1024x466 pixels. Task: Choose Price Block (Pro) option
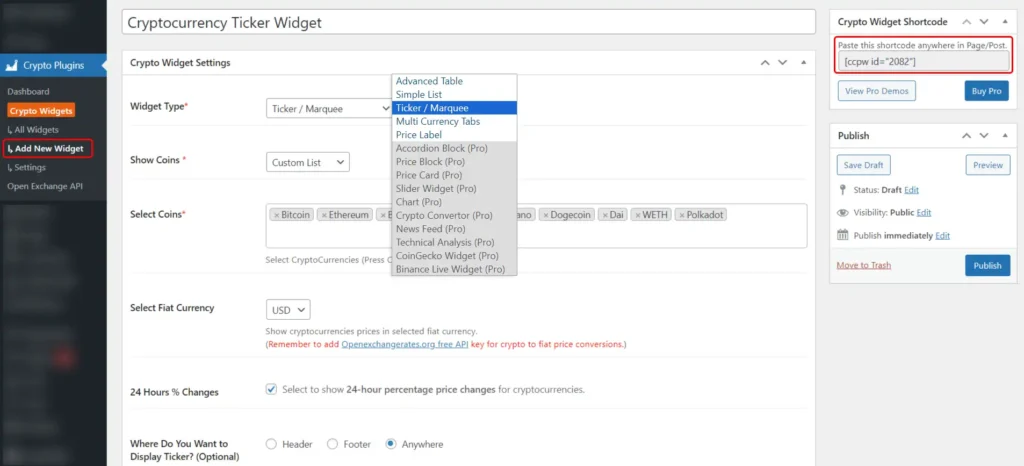[455, 161]
